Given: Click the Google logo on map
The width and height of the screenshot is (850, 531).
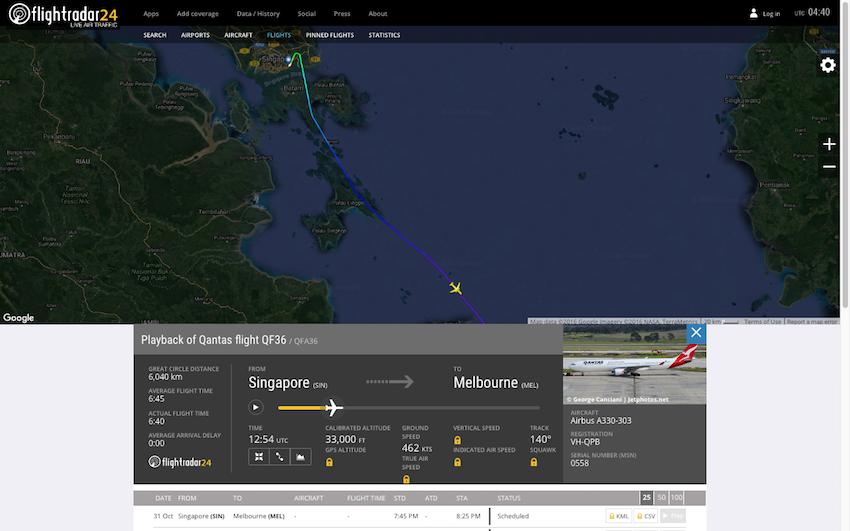Looking at the screenshot, I should (18, 318).
